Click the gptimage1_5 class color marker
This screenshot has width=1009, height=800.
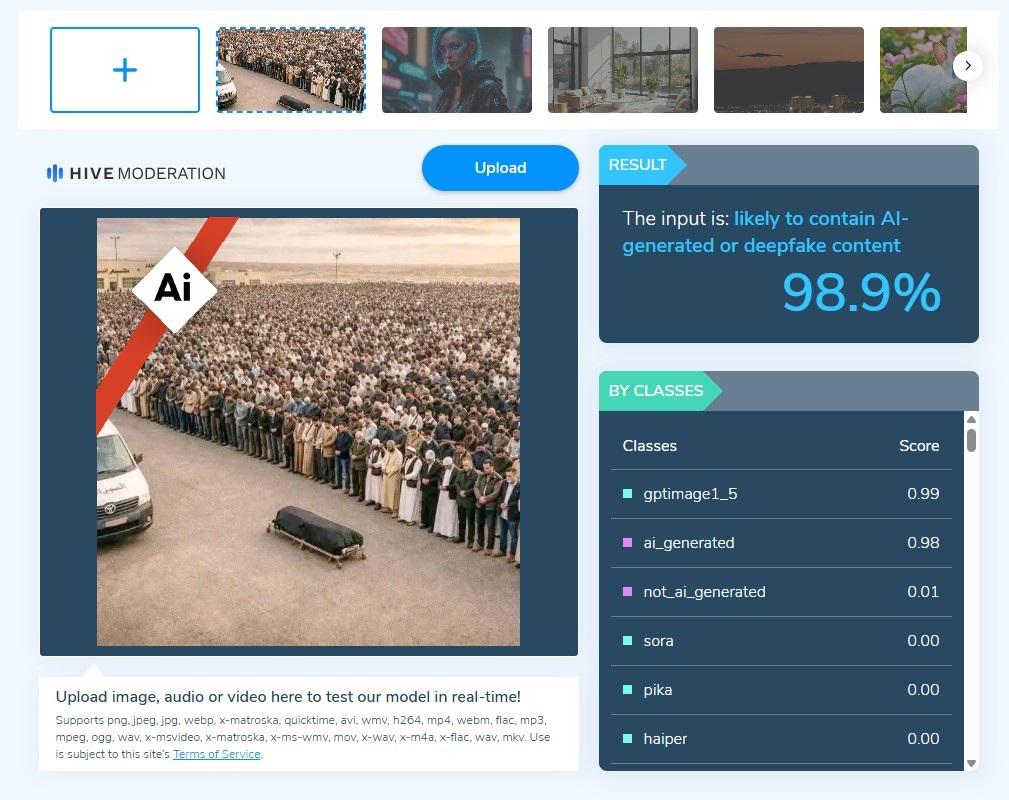click(x=627, y=494)
